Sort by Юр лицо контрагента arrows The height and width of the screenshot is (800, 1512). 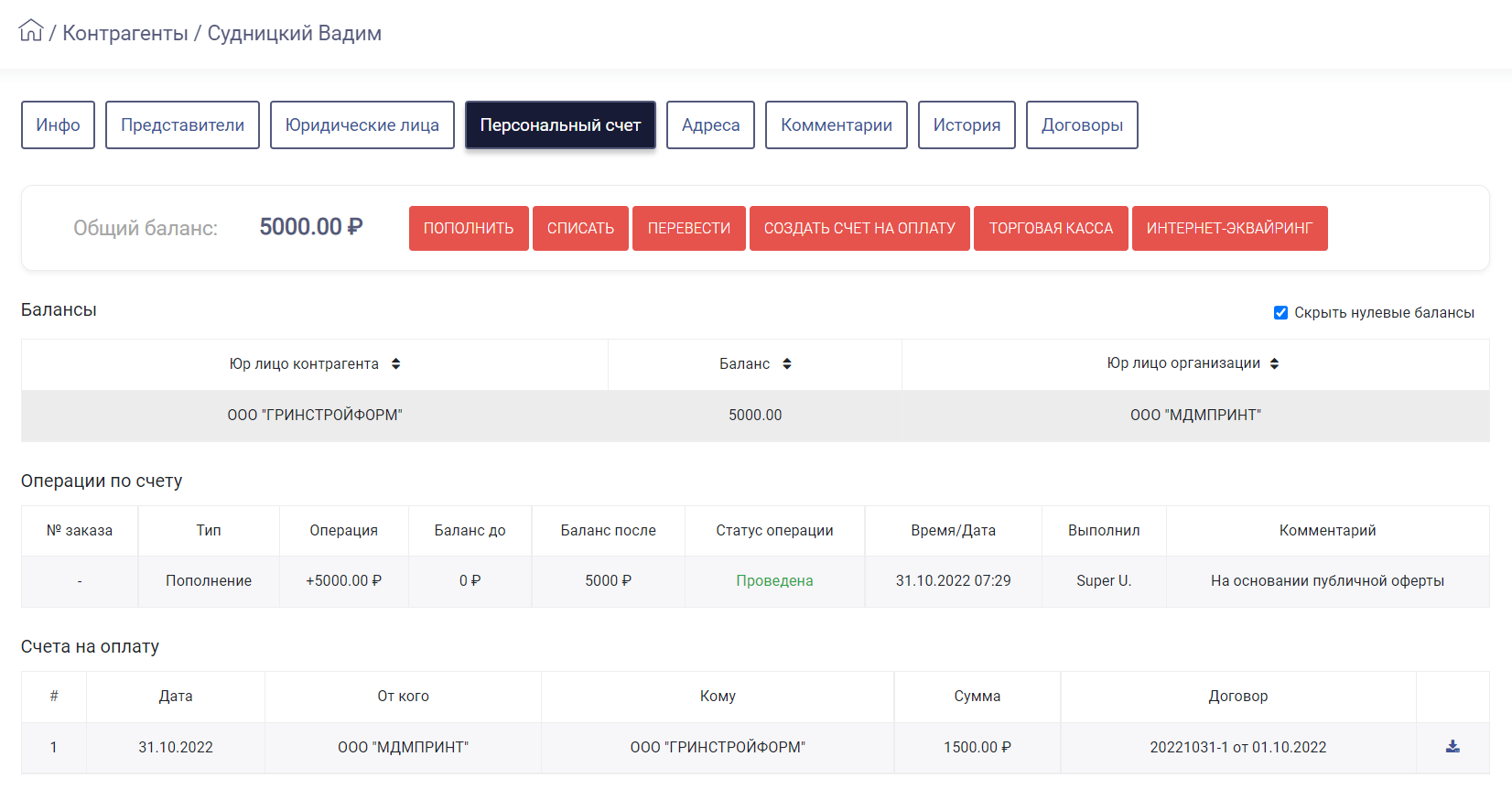[396, 363]
